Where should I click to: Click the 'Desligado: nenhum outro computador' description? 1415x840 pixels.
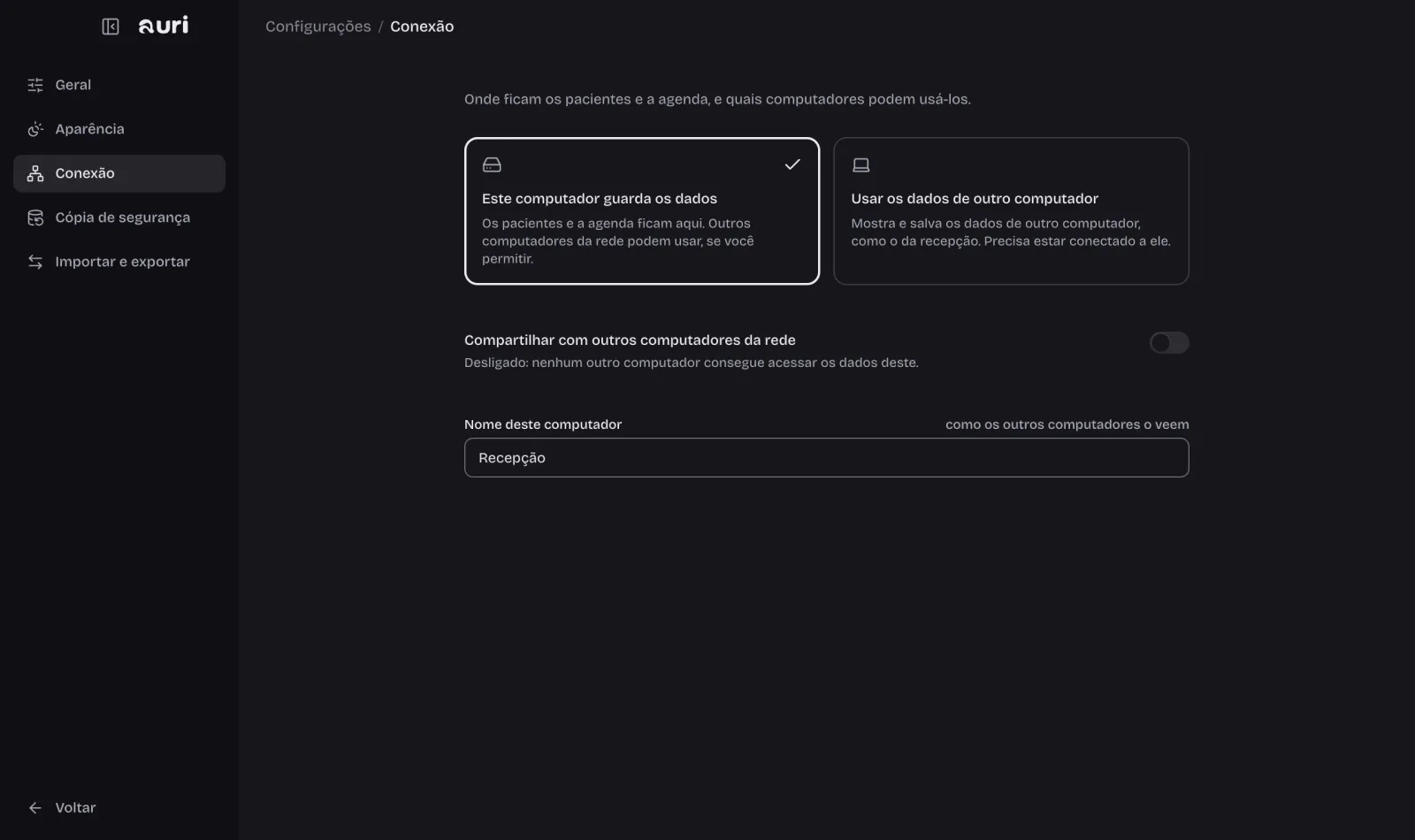click(692, 363)
